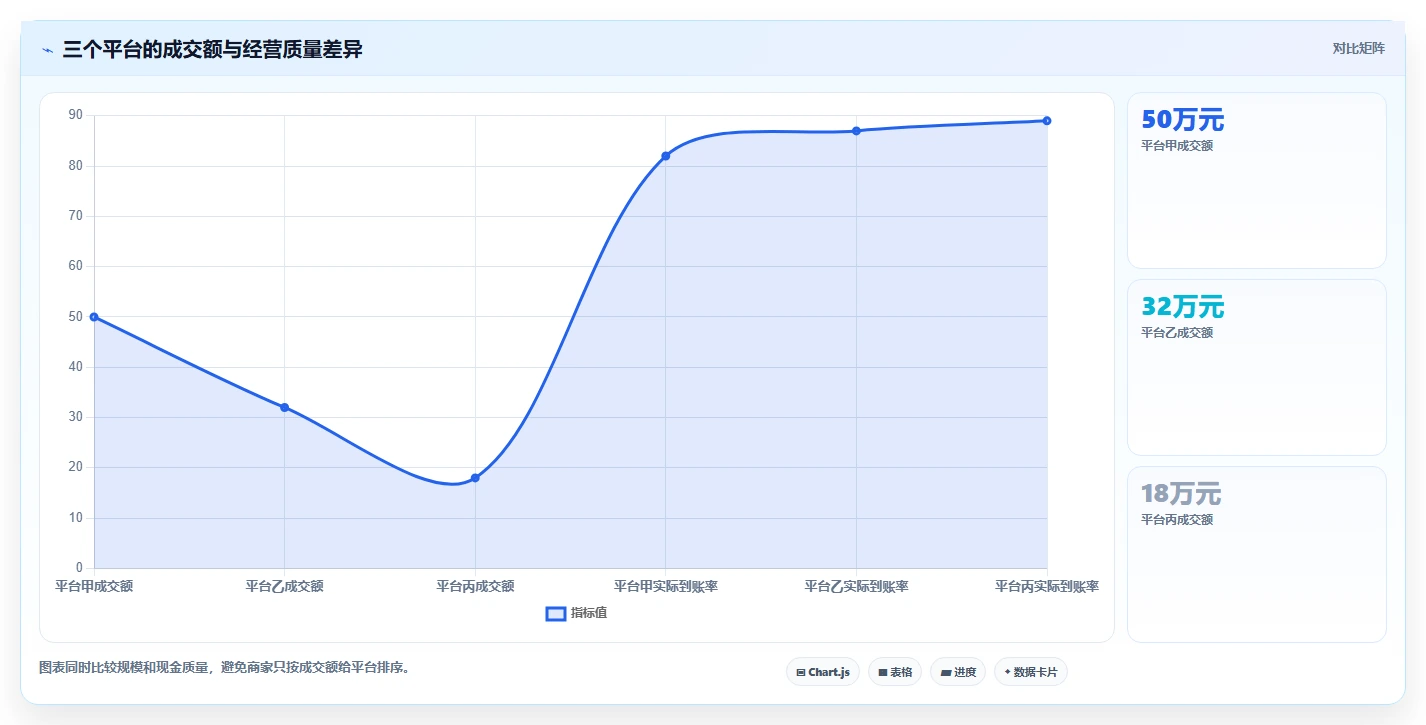
Task: Click the 平台甲实际到账率 axis label
Action: coord(666,587)
